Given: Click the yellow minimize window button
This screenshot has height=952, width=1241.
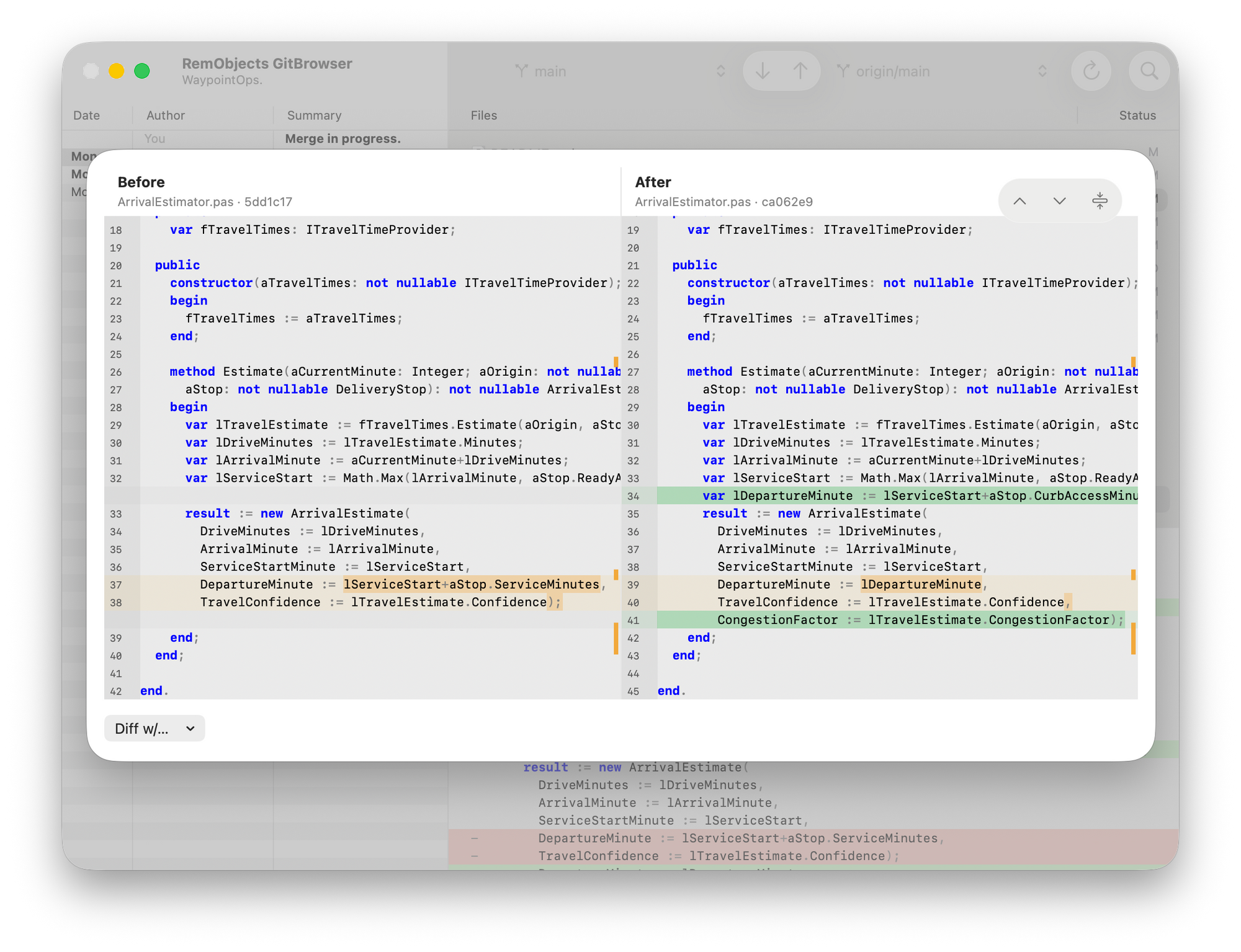Looking at the screenshot, I should (x=116, y=71).
